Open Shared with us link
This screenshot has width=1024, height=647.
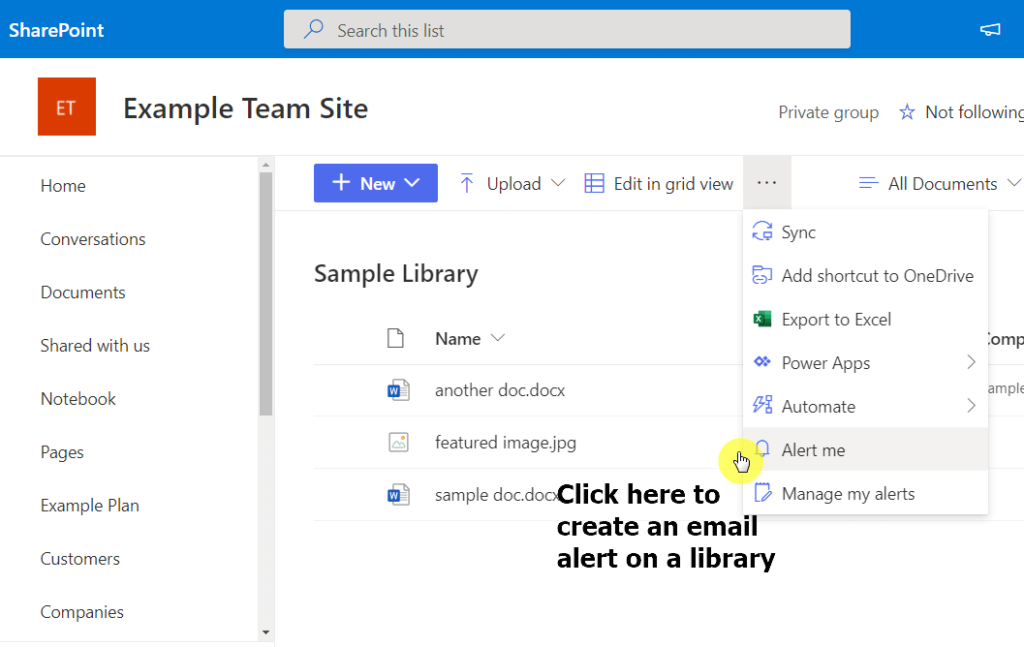[95, 345]
